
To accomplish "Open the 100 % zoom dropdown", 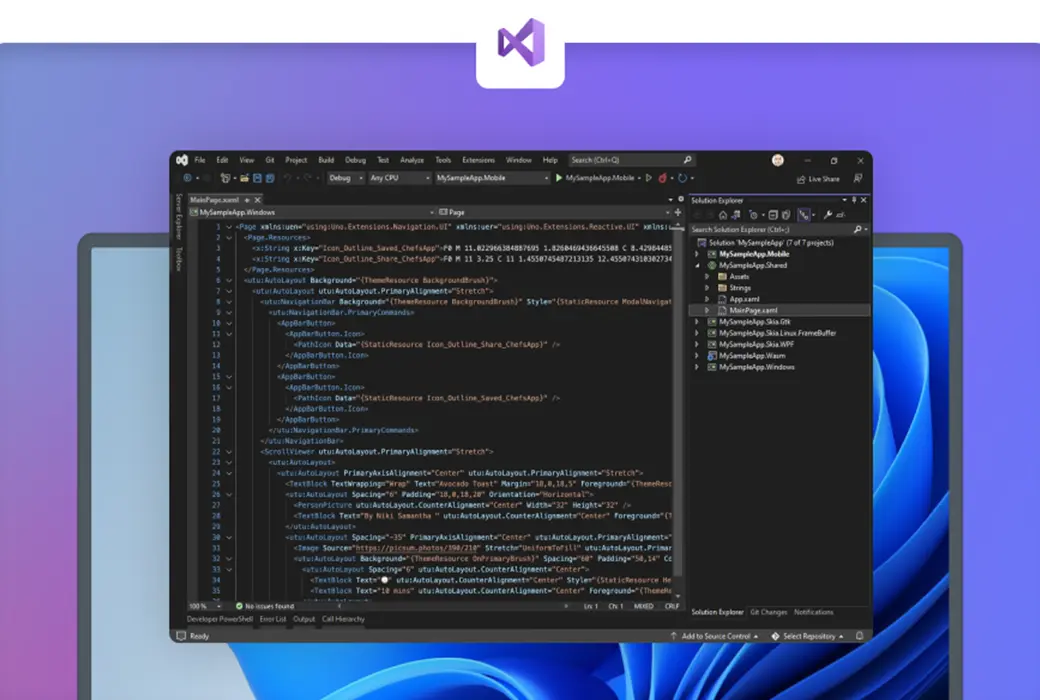I will (x=205, y=606).
